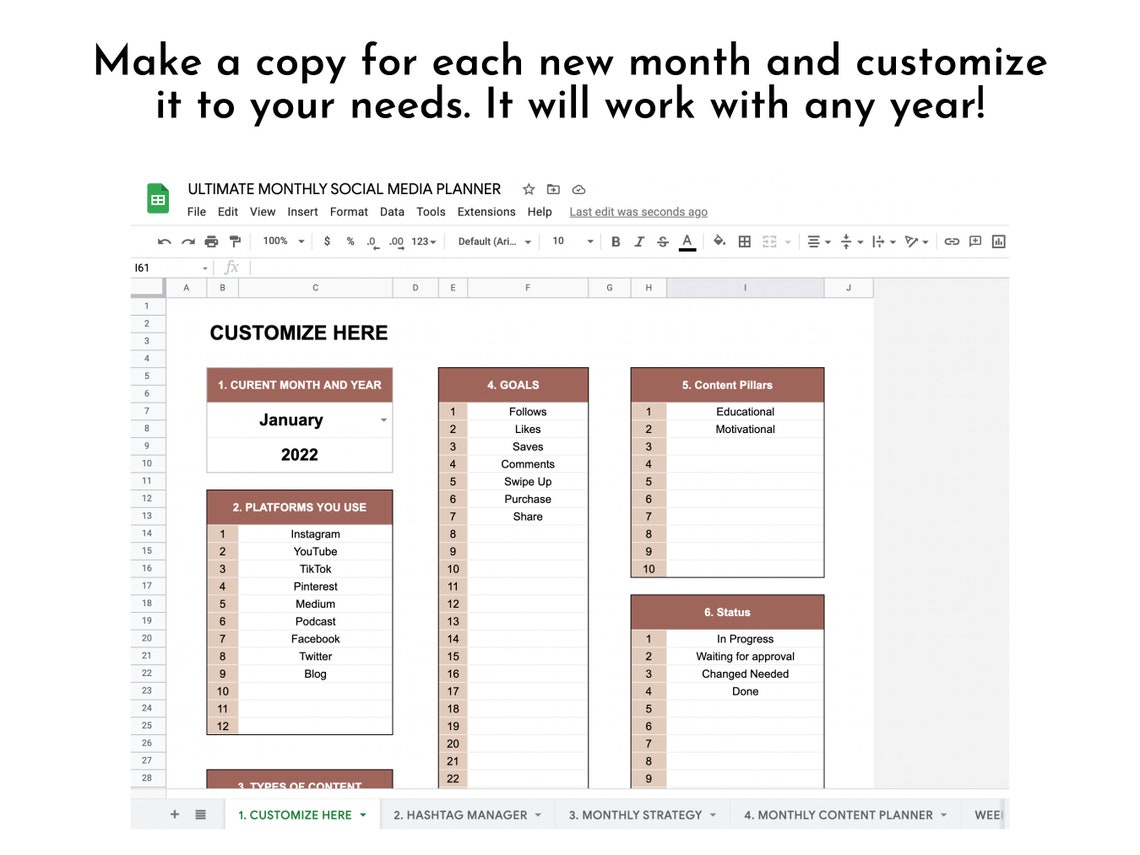Open the Text color picker
1140x855 pixels.
[x=686, y=241]
